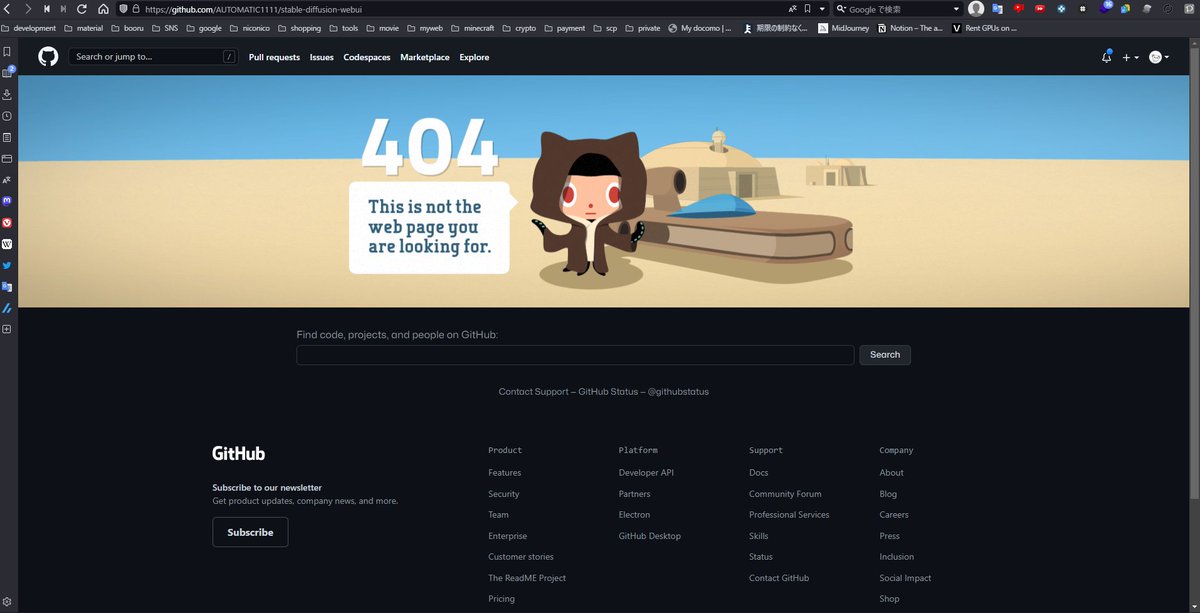Open the History clock panel
The width and height of the screenshot is (1200, 613).
[x=7, y=116]
